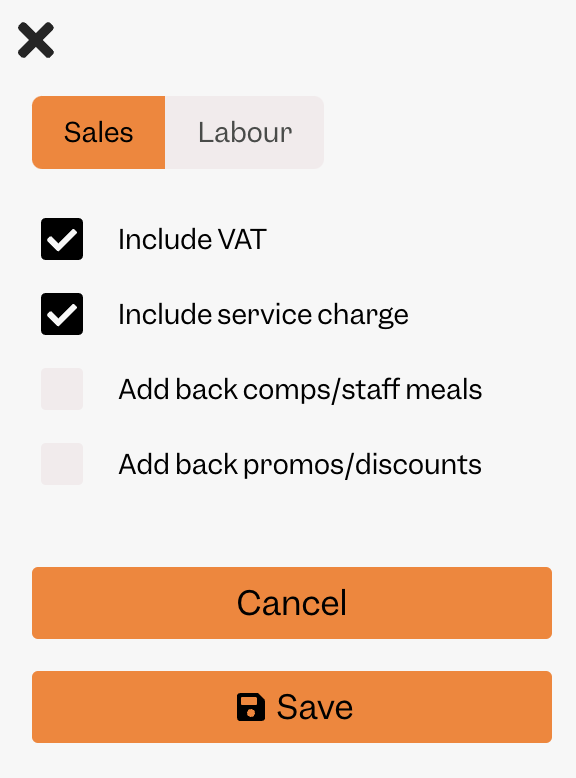Cancel the settings changes
Screen dimensions: 576x778
(292, 603)
